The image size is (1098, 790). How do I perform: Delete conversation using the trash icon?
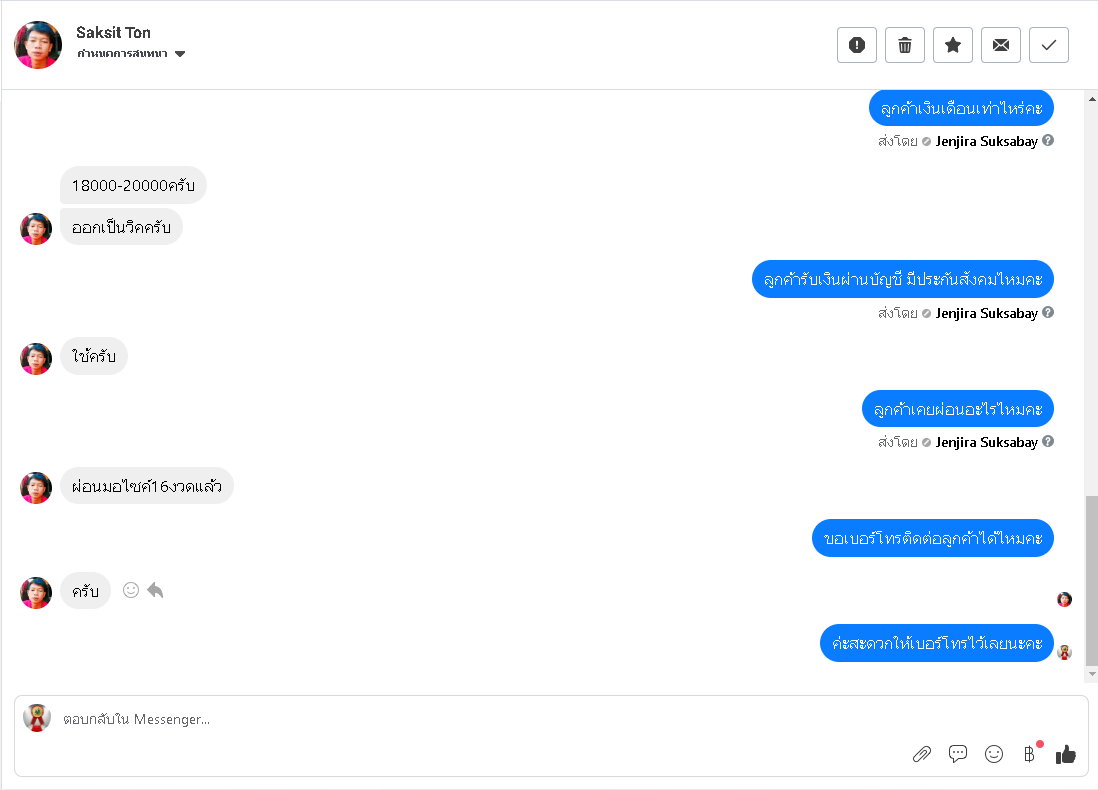click(905, 45)
